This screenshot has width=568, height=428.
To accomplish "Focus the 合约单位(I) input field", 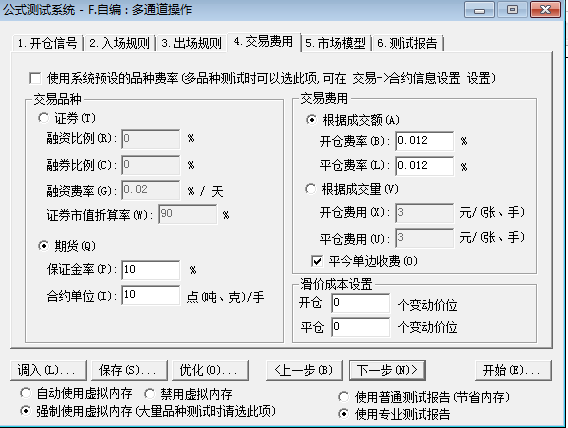I will tap(151, 295).
